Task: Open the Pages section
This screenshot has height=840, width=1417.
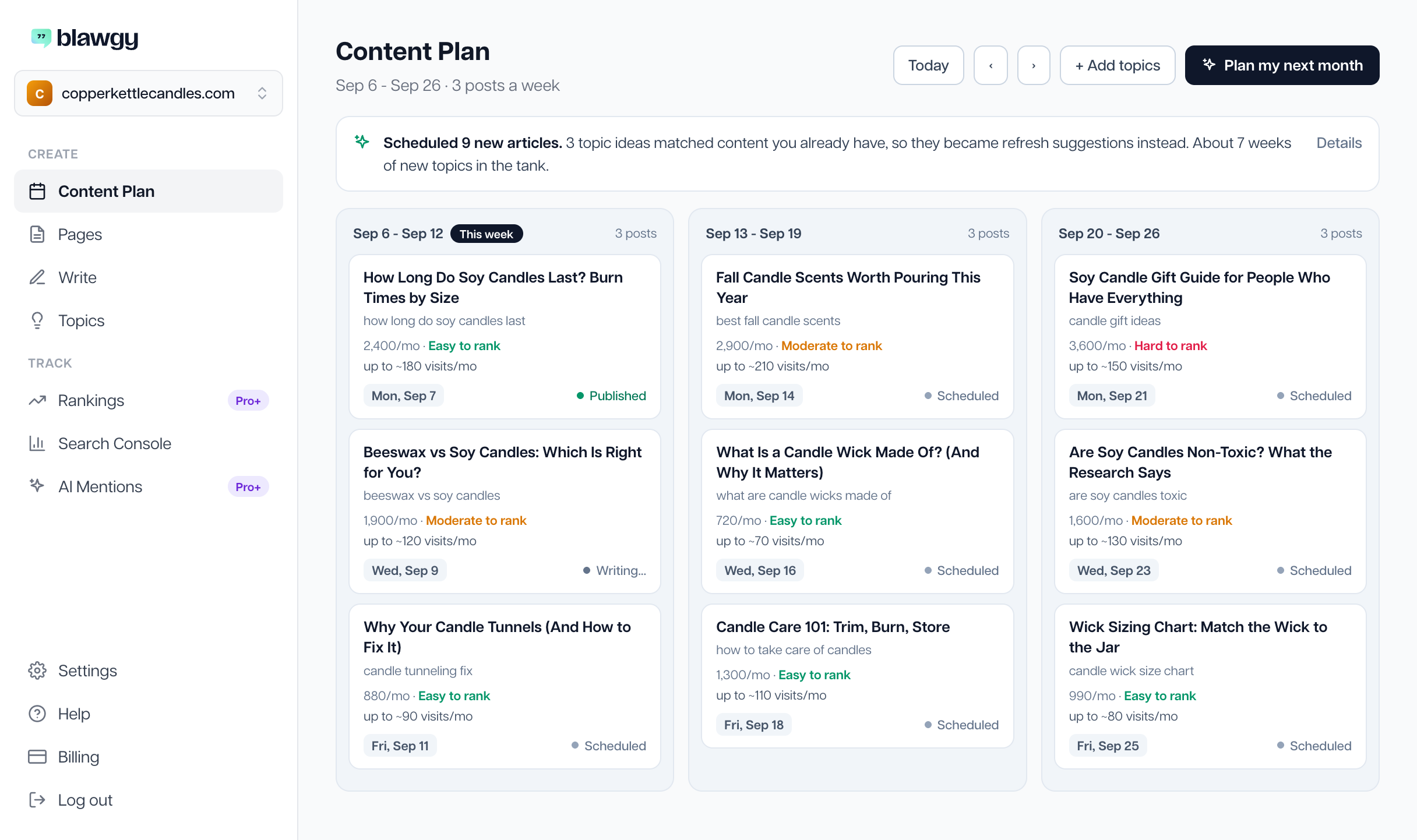Action: coord(149,234)
